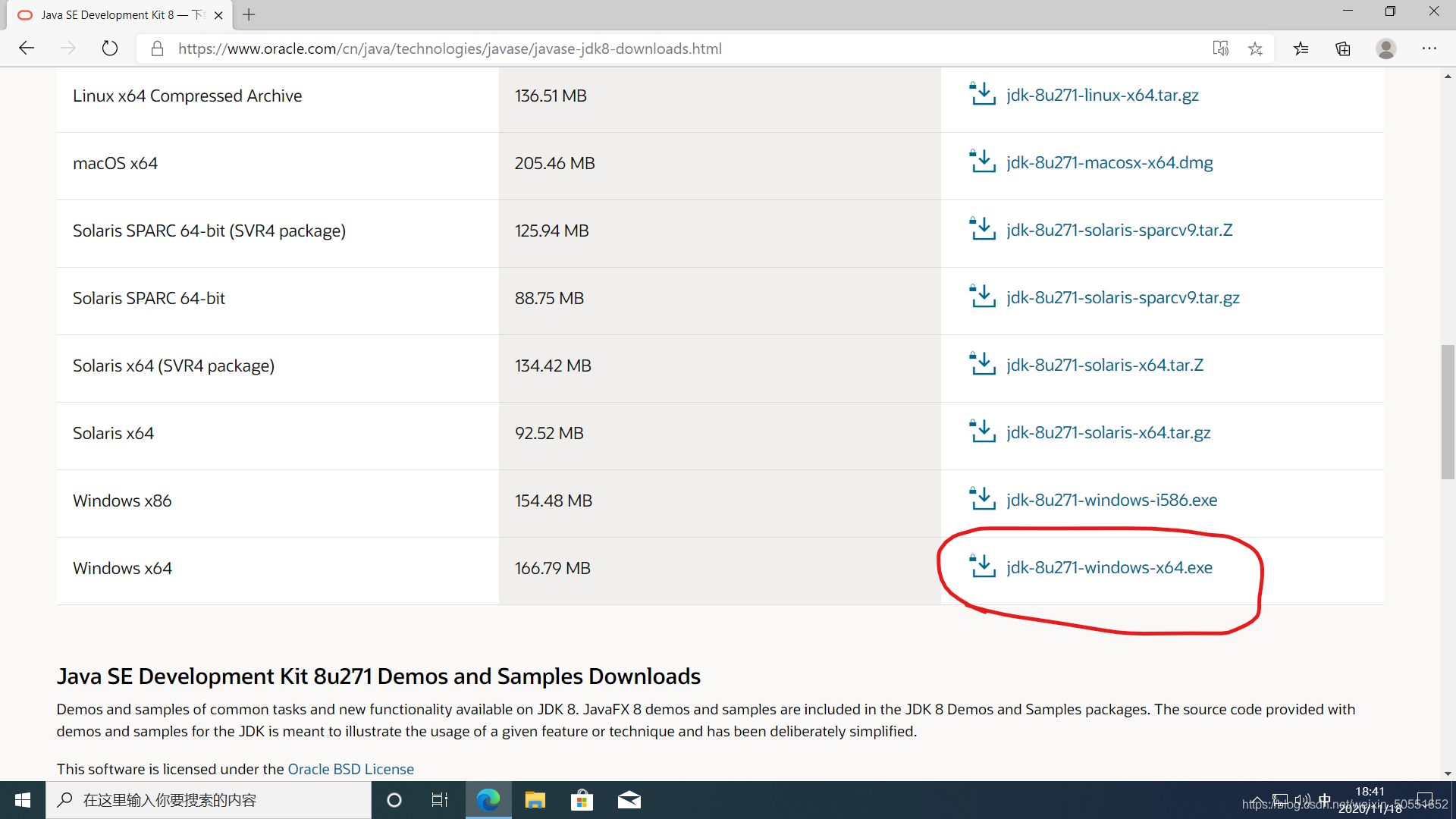This screenshot has width=1456, height=819.
Task: Open Task View on the taskbar
Action: point(440,800)
